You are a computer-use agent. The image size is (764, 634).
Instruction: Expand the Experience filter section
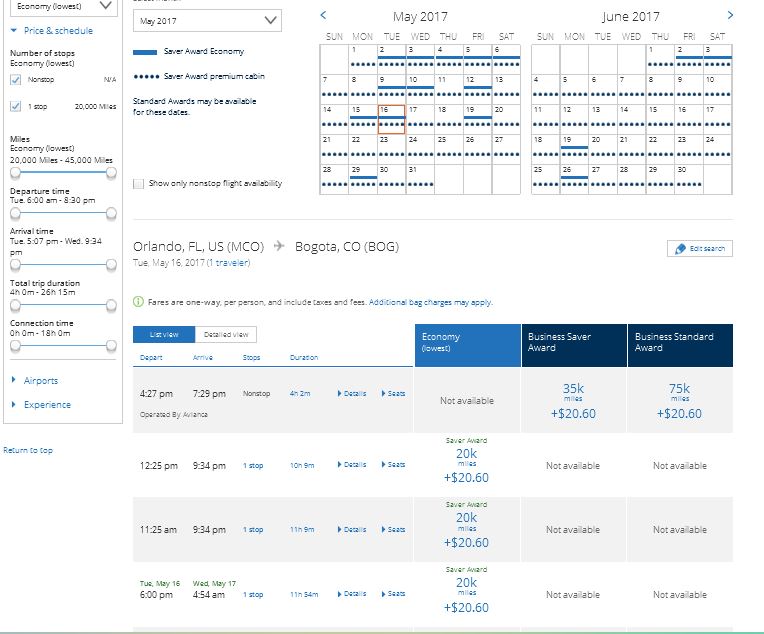coord(41,404)
